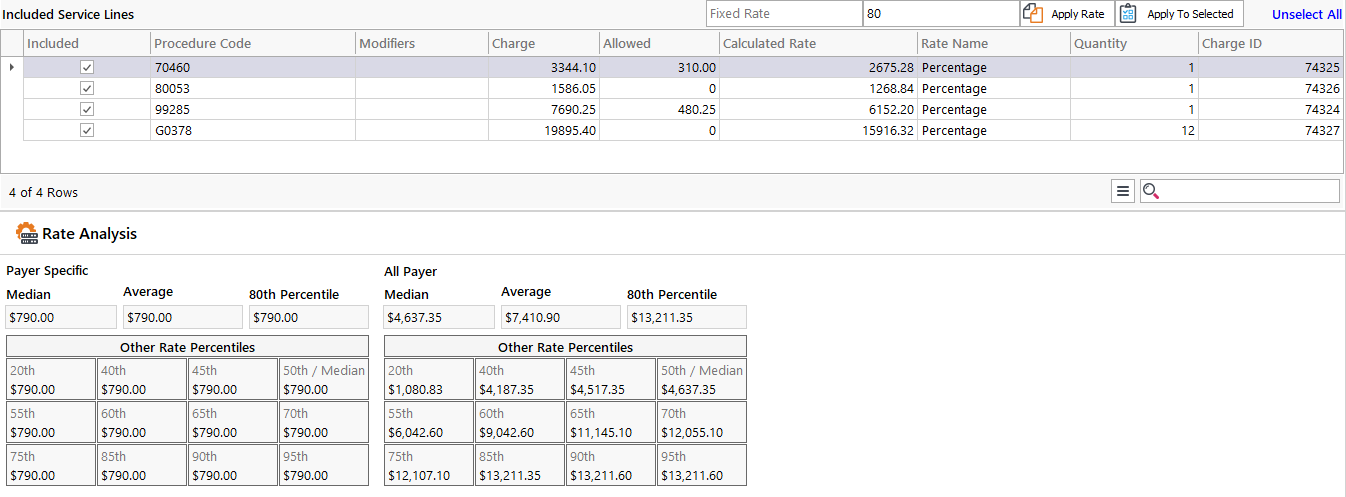The height and width of the screenshot is (497, 1346).
Task: Toggle Included checkbox for procedure 80053
Action: coord(87,88)
